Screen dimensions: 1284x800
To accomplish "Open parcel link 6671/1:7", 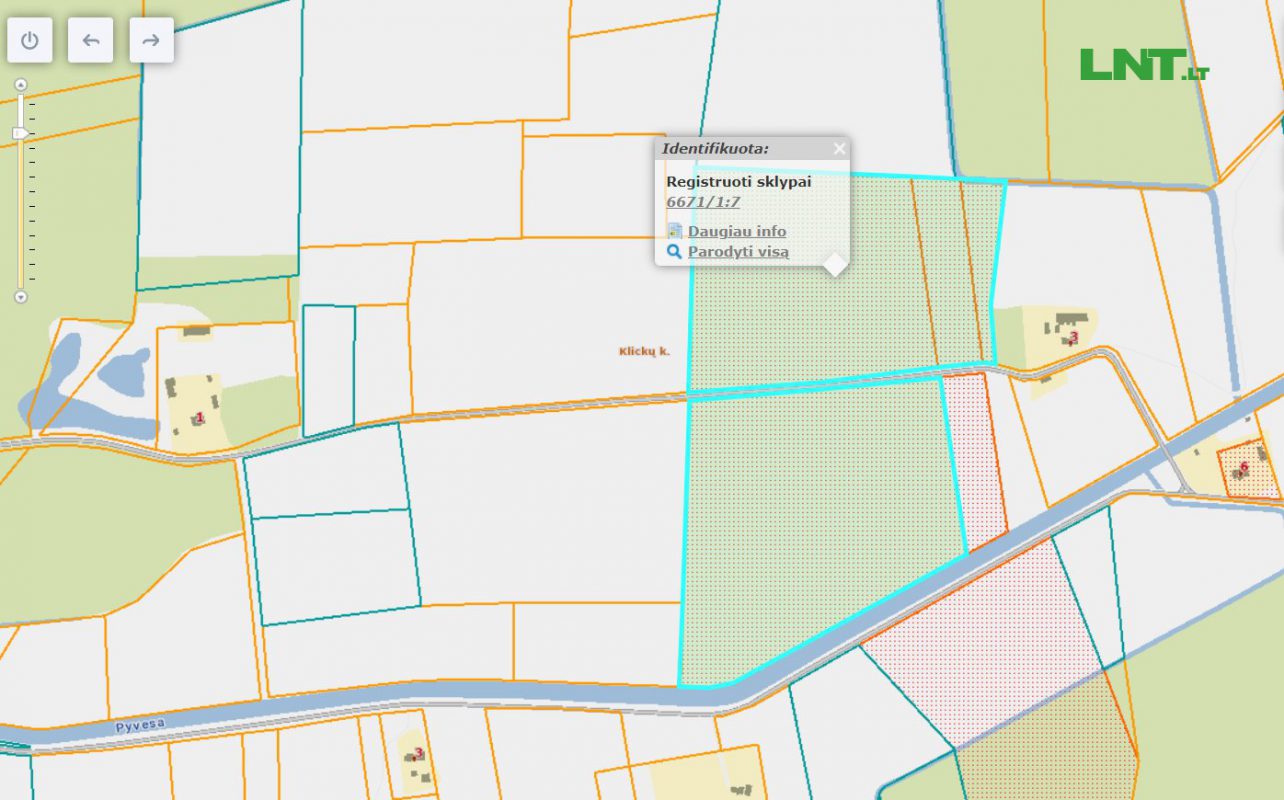I will click(x=703, y=202).
